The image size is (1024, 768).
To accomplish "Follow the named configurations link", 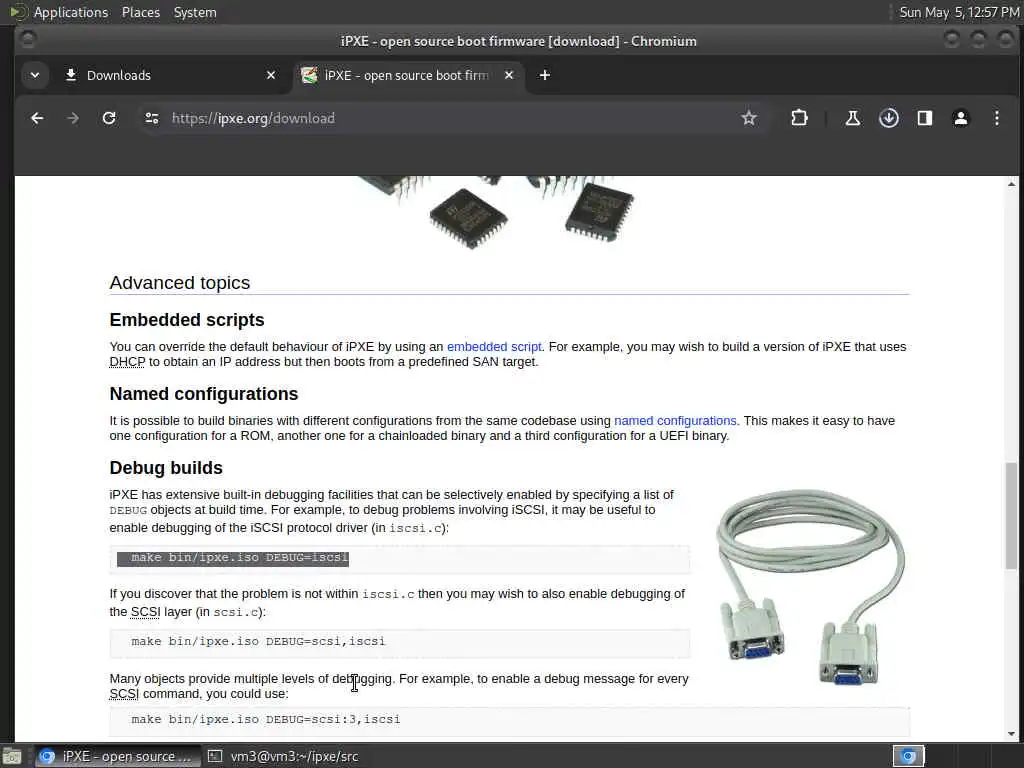I will [x=675, y=421].
